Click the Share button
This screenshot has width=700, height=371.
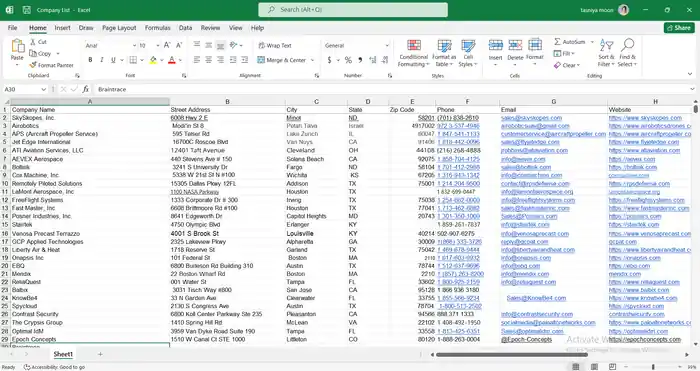(x=679, y=28)
